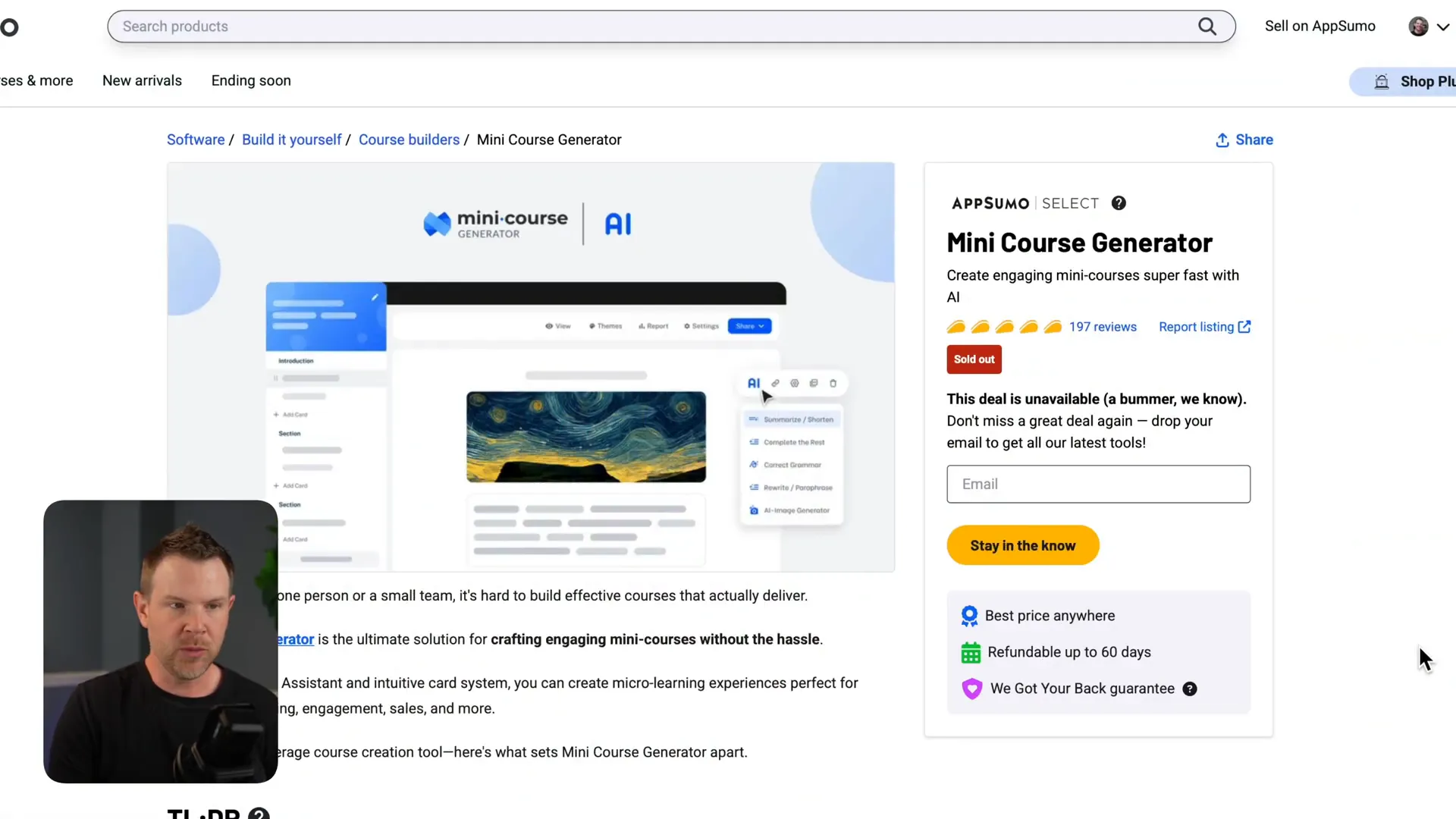Click the fifth taco rating icon

1053,327
